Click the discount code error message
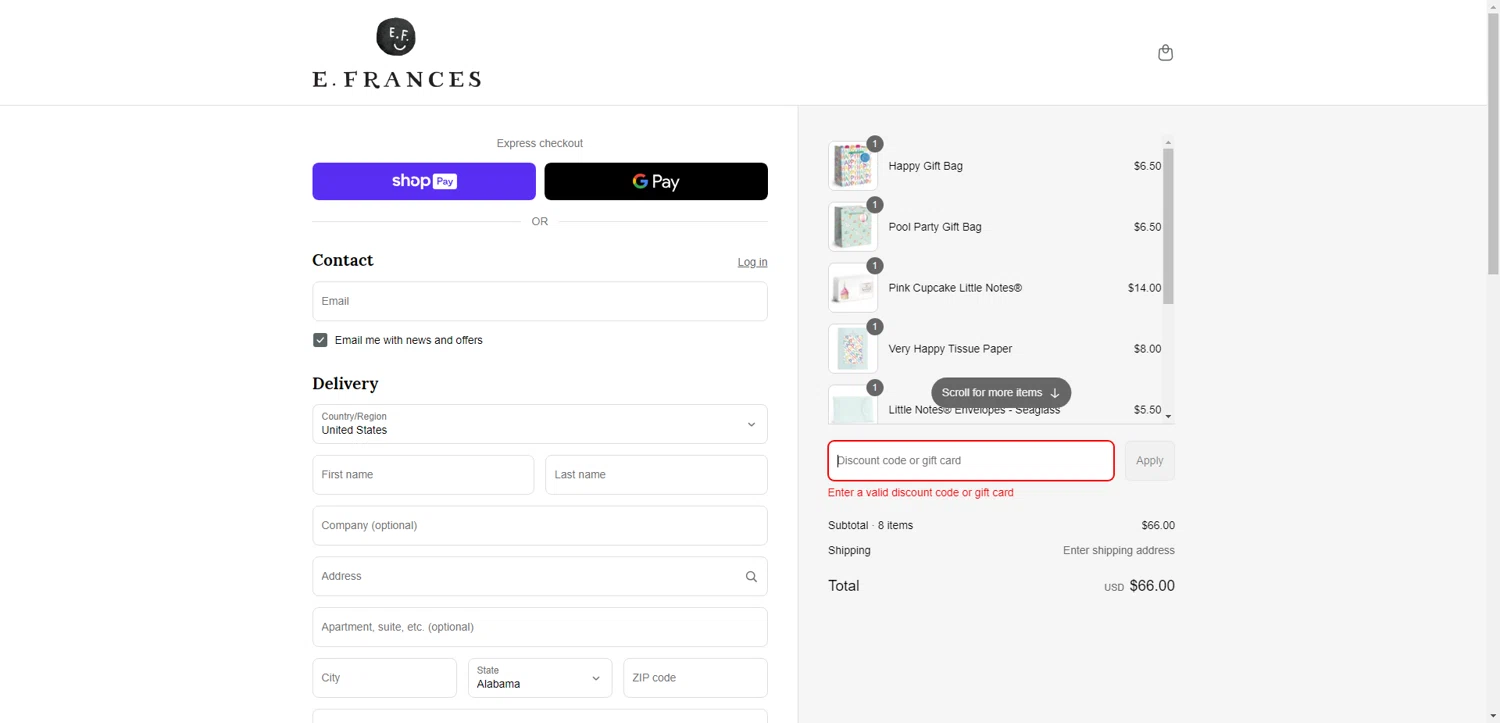Screen dimensions: 1500x723 pyautogui.click(x=921, y=493)
